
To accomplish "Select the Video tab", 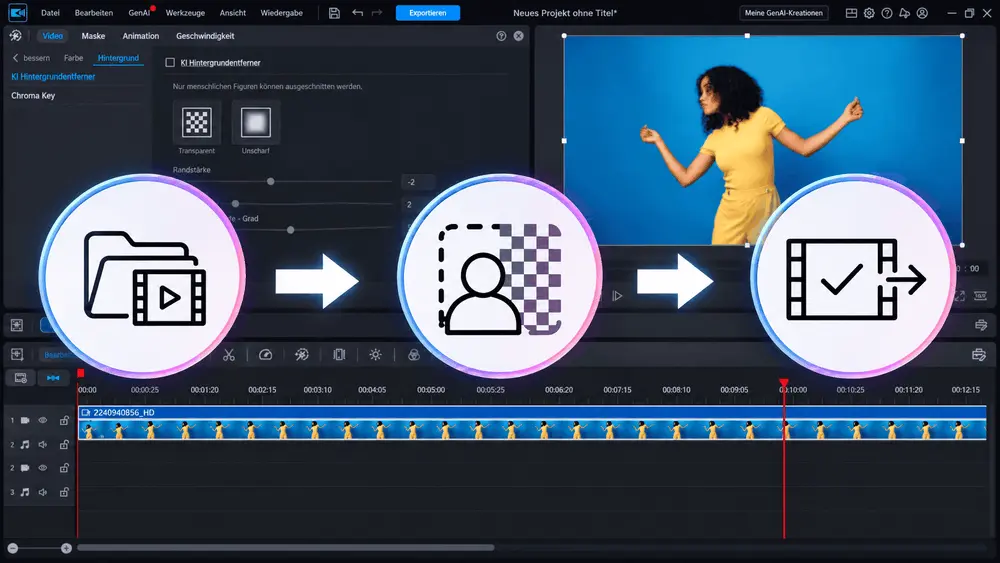I will pos(53,36).
